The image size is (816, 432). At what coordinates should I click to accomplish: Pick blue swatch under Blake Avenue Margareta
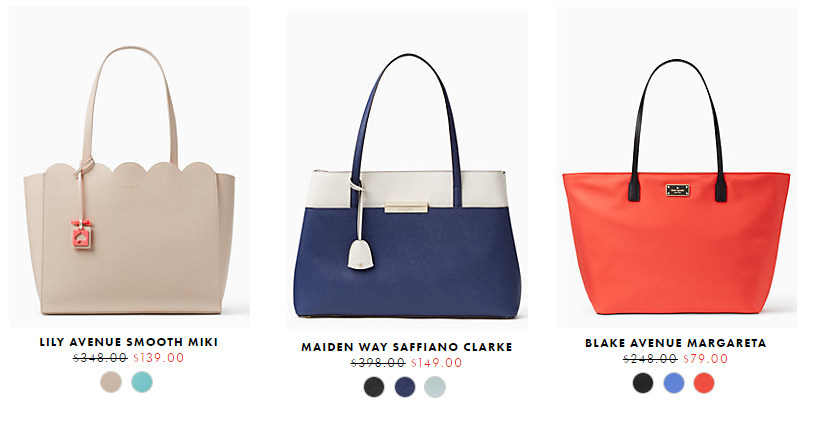click(673, 383)
